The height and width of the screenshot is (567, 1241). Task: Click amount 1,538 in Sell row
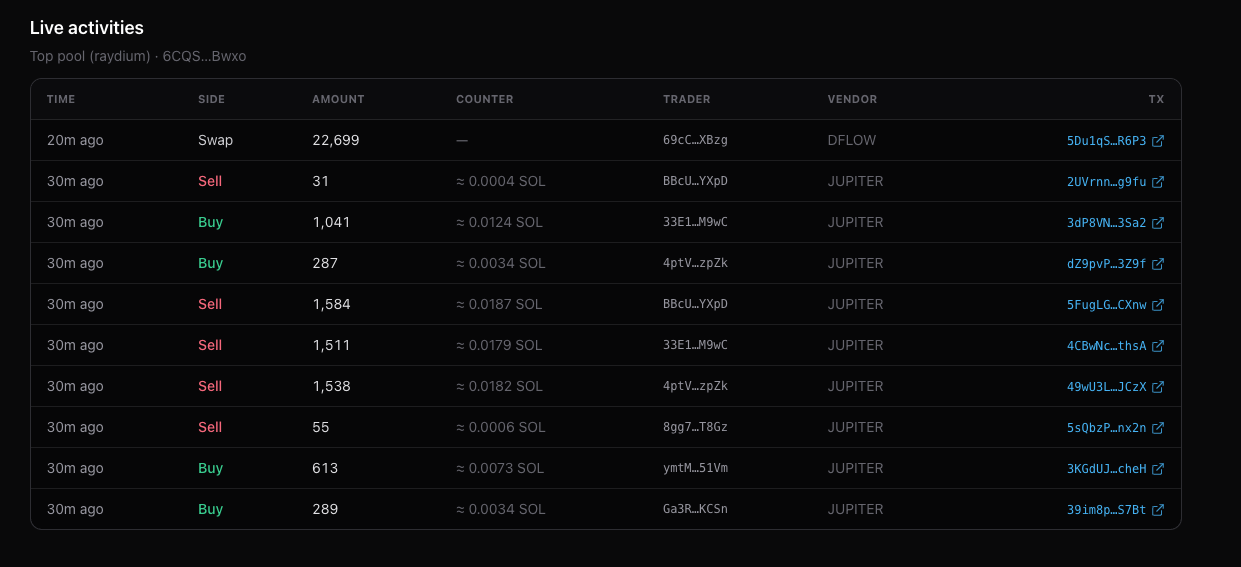[x=331, y=386]
